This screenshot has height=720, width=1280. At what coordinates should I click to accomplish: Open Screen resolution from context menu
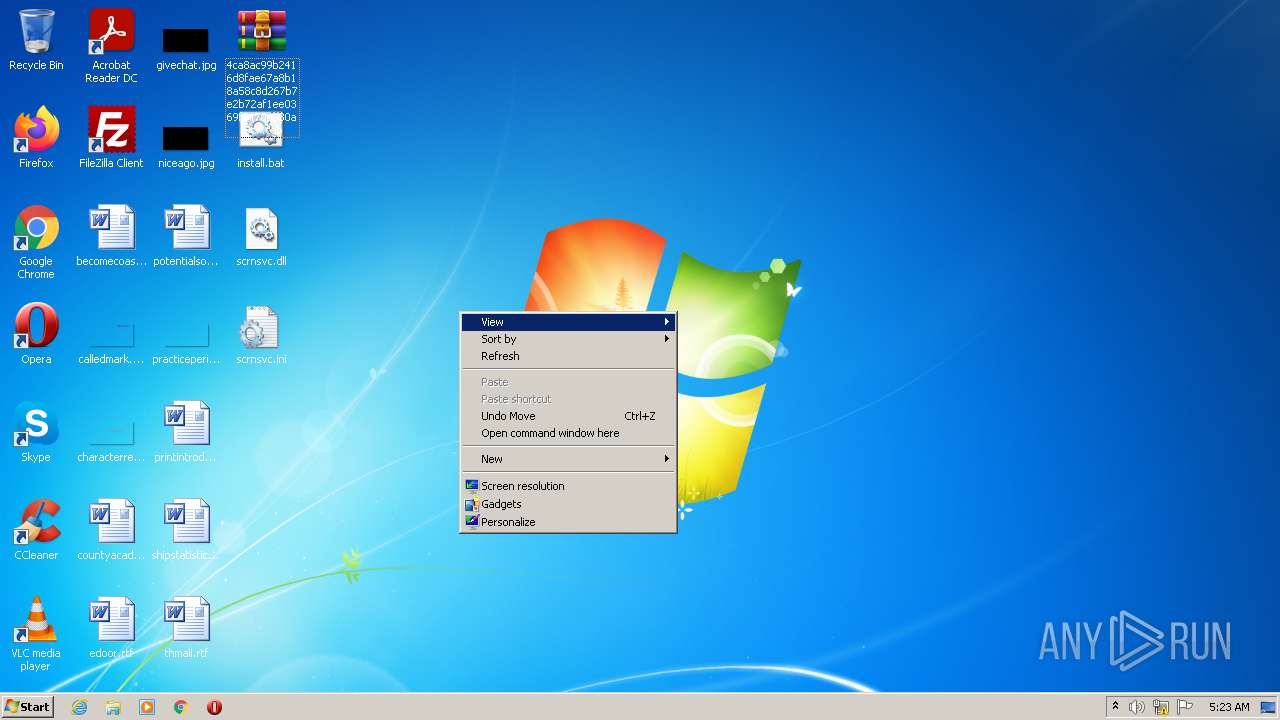[x=568, y=486]
